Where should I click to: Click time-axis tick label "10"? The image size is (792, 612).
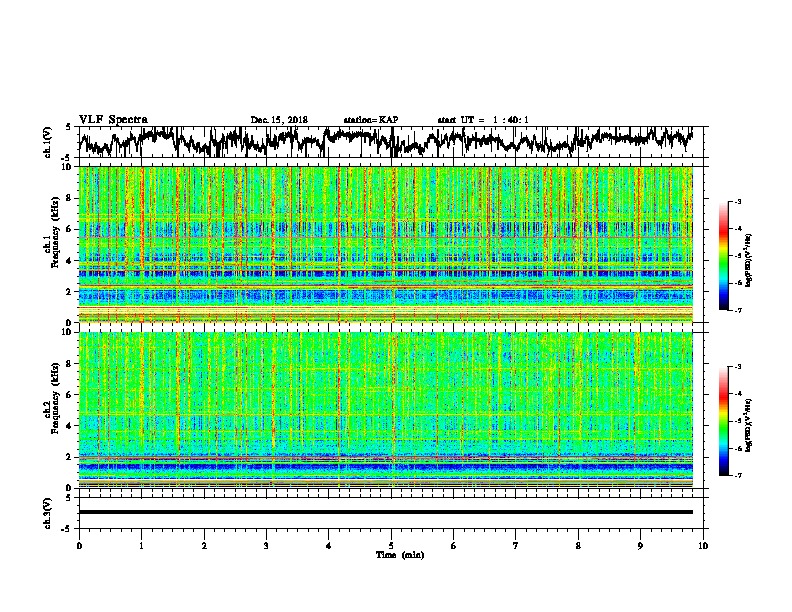(703, 546)
